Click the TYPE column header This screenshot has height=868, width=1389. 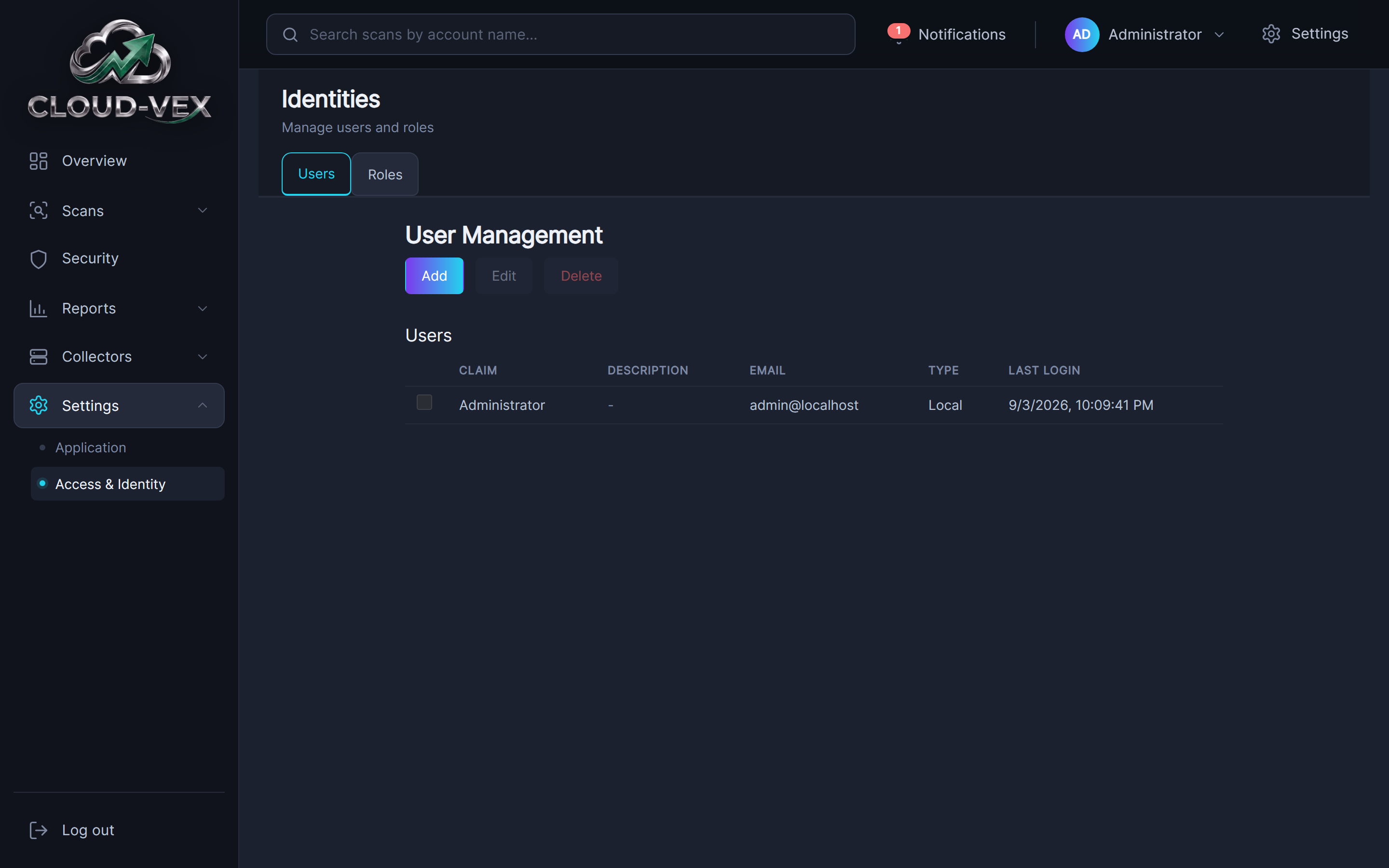point(943,370)
